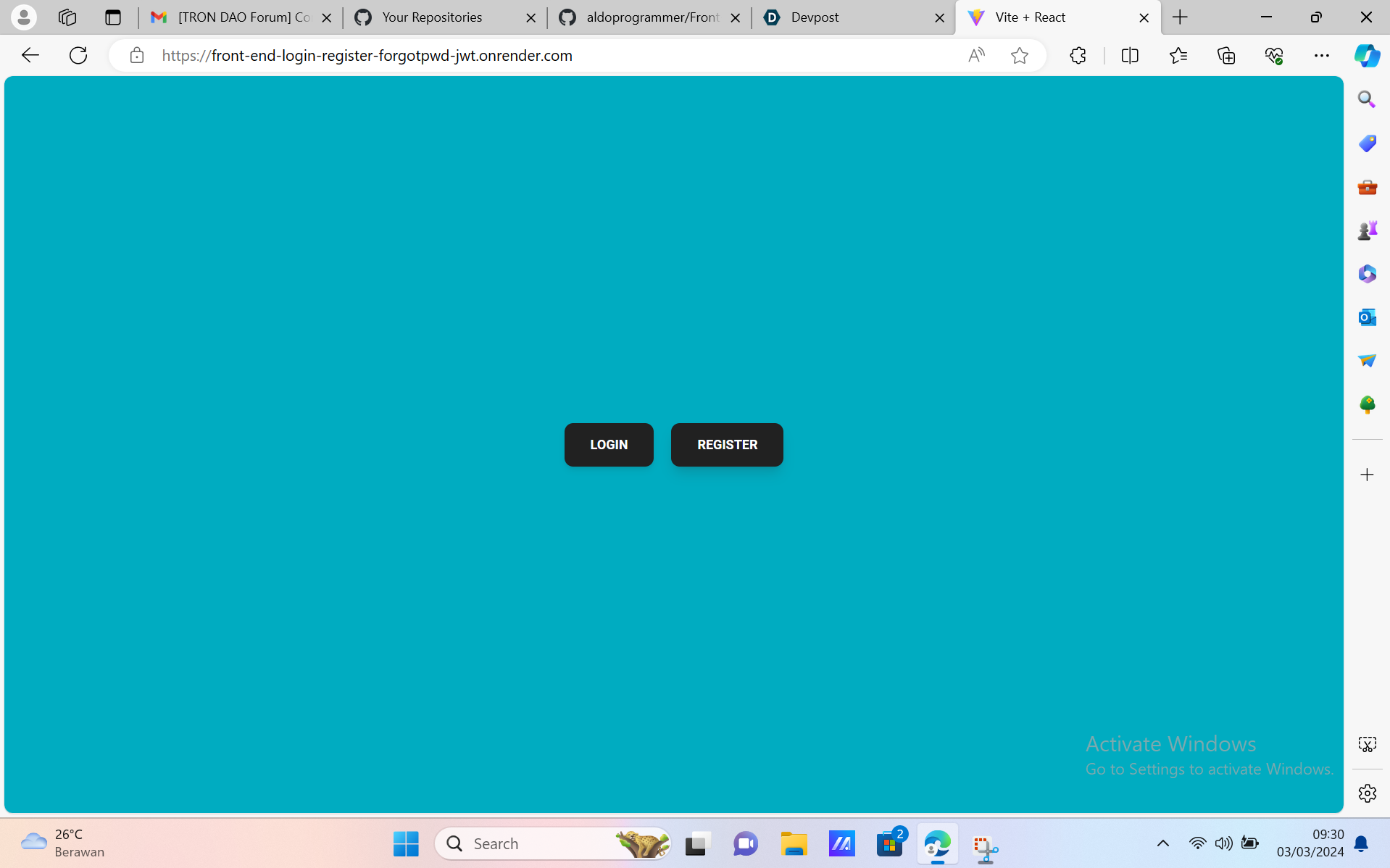
Task: Open the Search sidebar panel
Action: [x=1367, y=99]
